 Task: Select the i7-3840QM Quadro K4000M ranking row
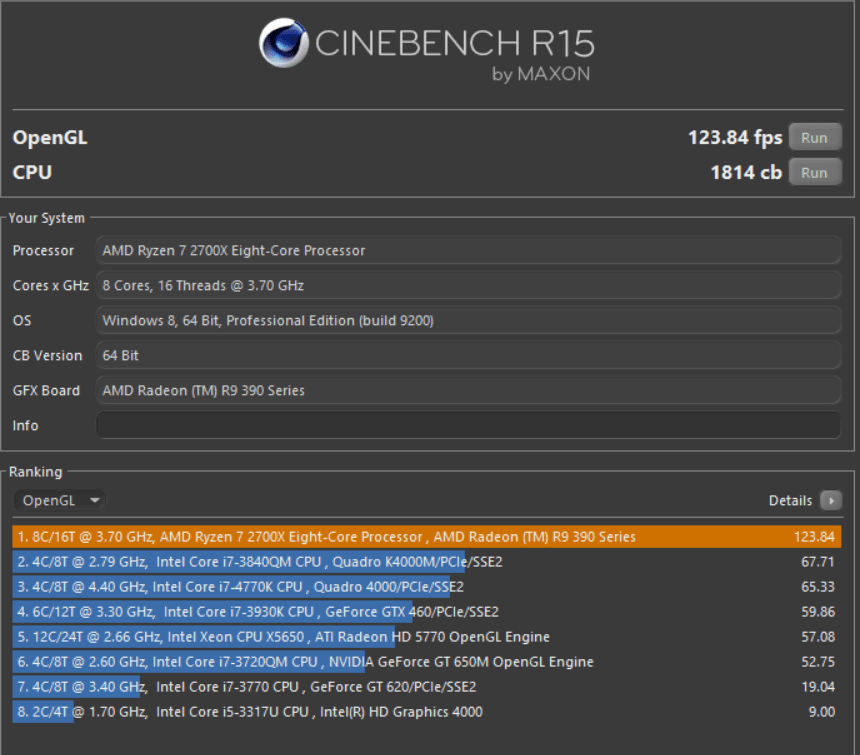pyautogui.click(x=427, y=562)
